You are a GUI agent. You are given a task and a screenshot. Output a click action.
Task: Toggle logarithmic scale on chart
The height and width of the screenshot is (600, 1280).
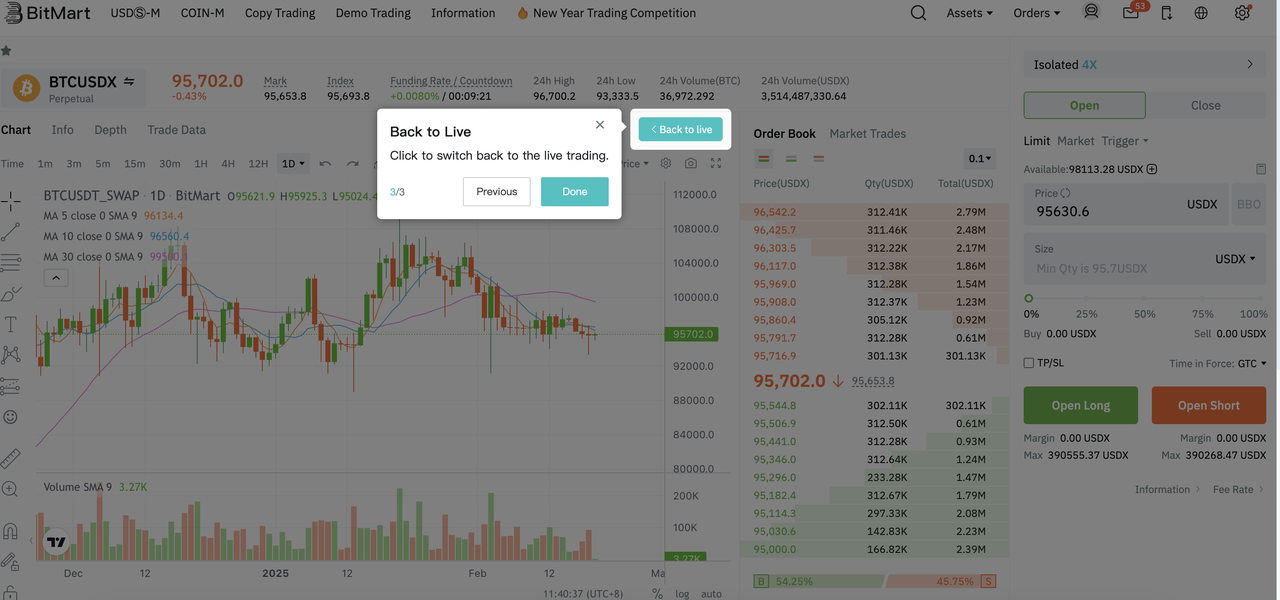pos(681,593)
